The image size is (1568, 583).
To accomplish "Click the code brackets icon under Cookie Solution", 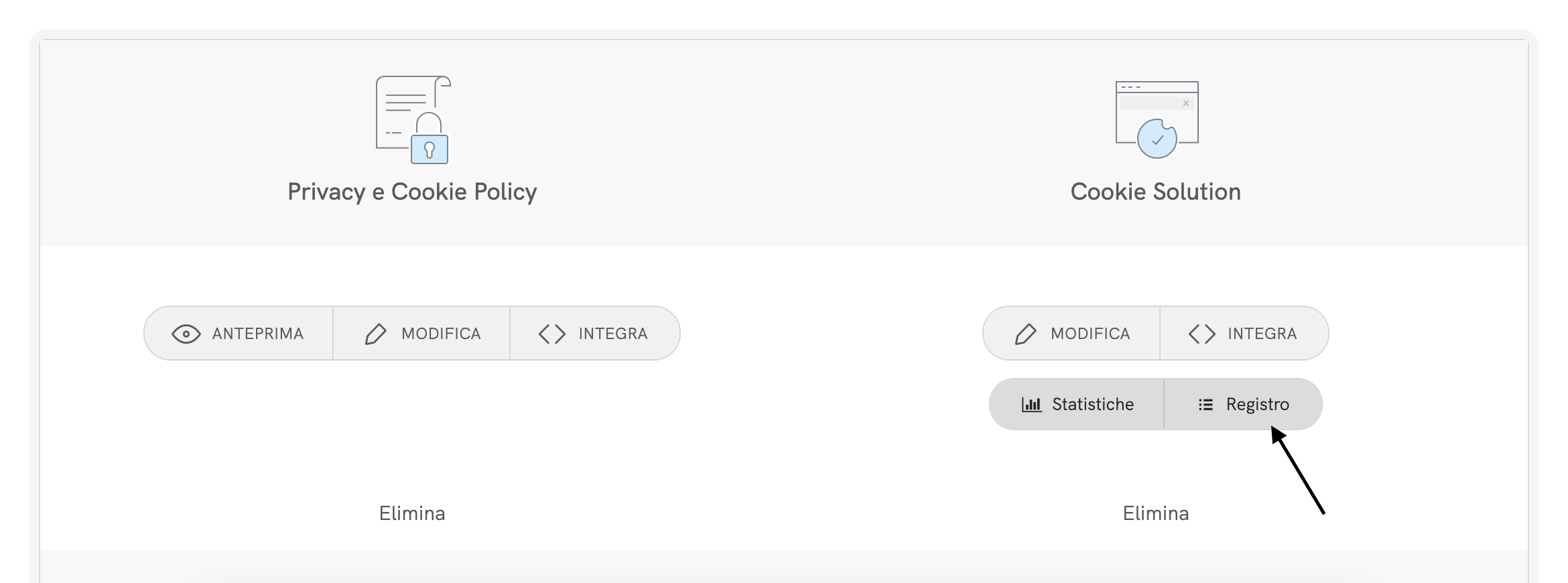I will click(x=1201, y=334).
